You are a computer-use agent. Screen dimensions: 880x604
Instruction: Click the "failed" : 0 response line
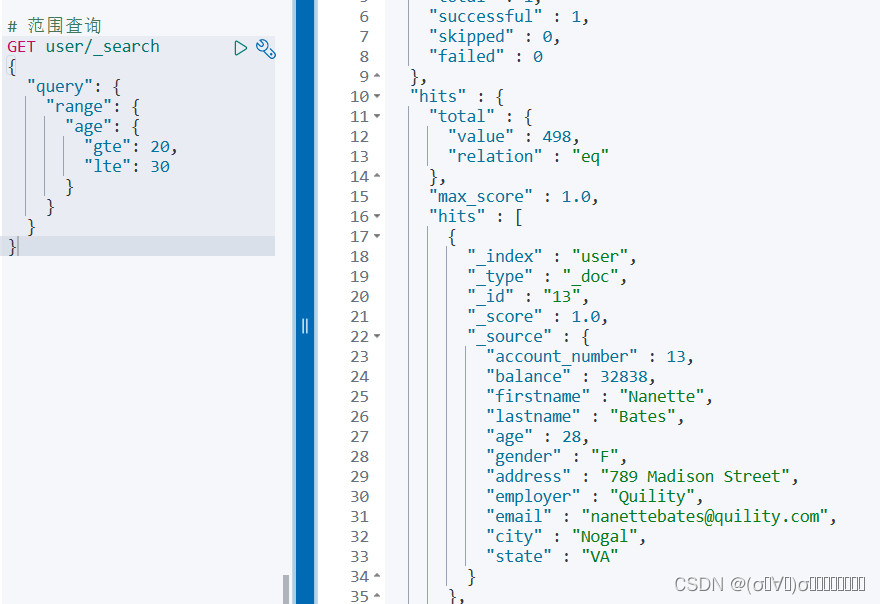(x=486, y=56)
